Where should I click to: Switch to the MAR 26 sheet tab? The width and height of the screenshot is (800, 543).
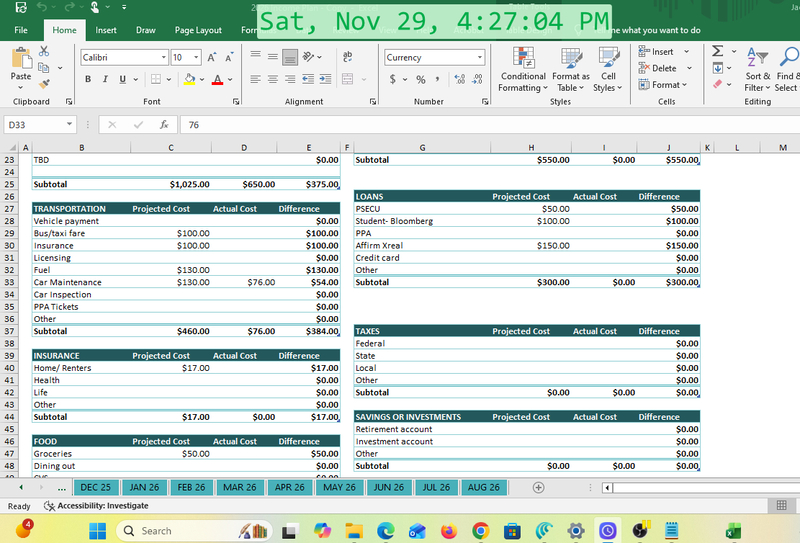pos(240,487)
